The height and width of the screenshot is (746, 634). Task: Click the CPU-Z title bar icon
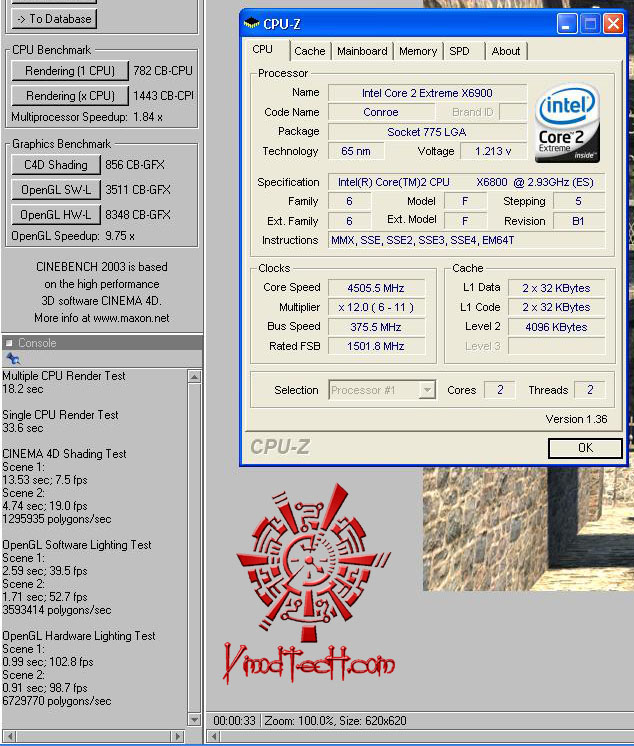click(x=251, y=23)
